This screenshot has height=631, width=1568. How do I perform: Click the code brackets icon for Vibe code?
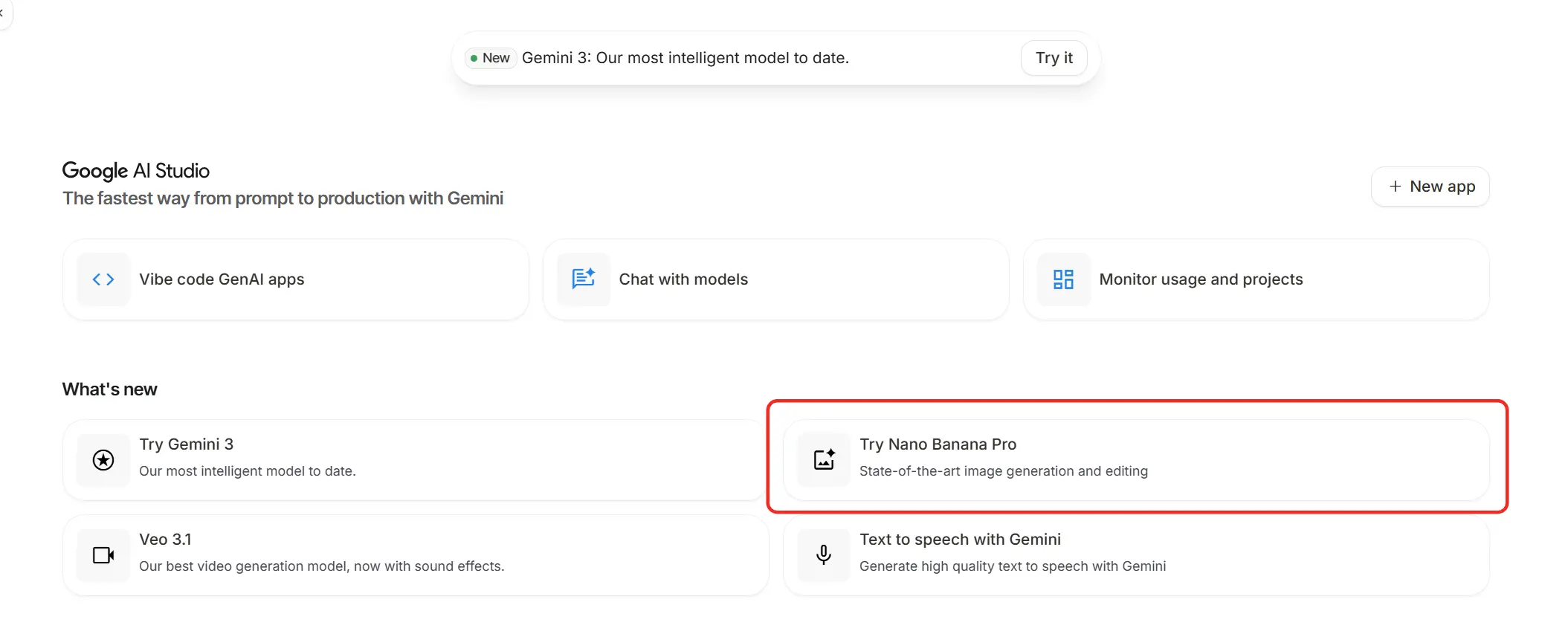point(103,279)
